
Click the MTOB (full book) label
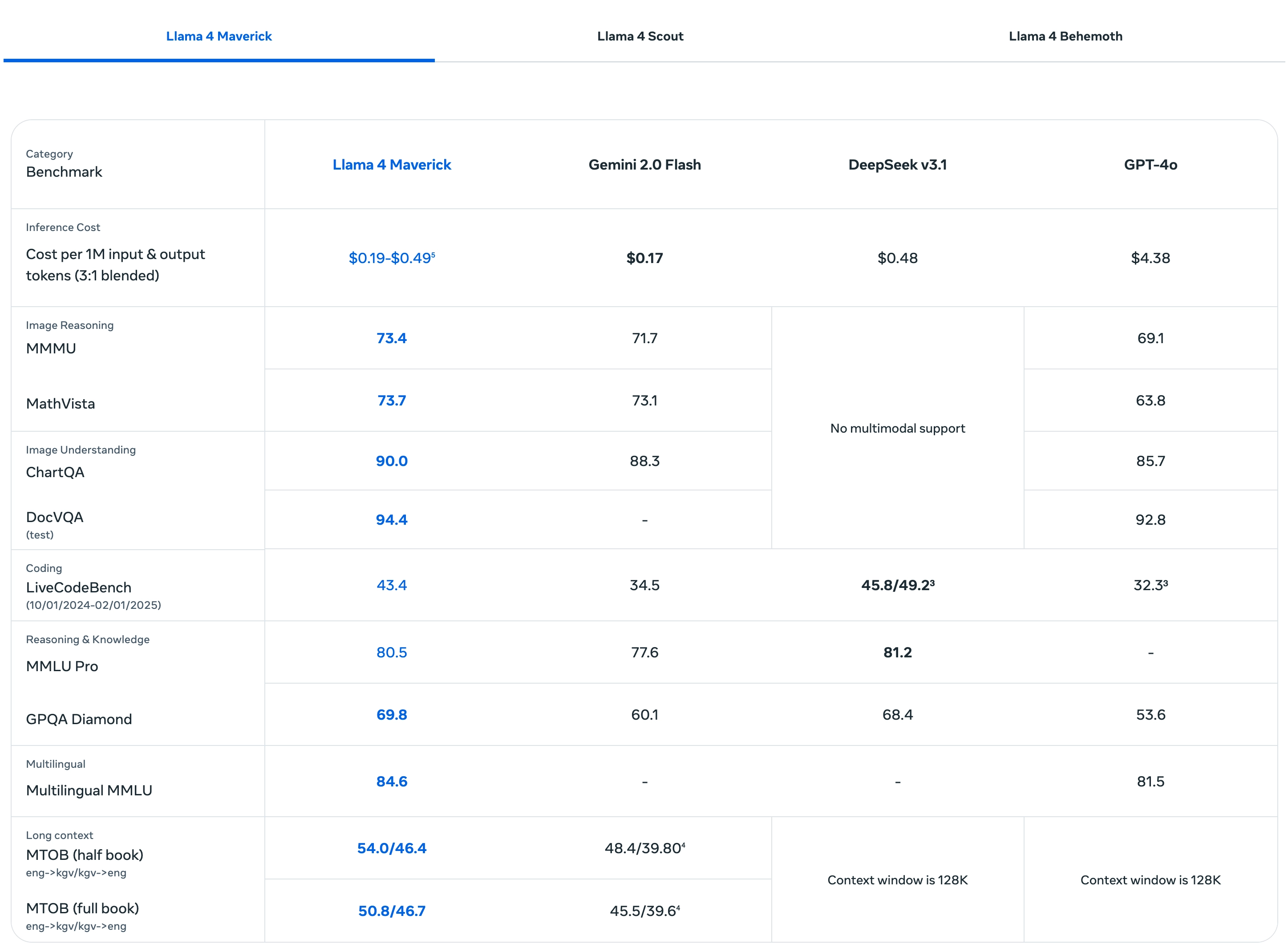[x=82, y=908]
